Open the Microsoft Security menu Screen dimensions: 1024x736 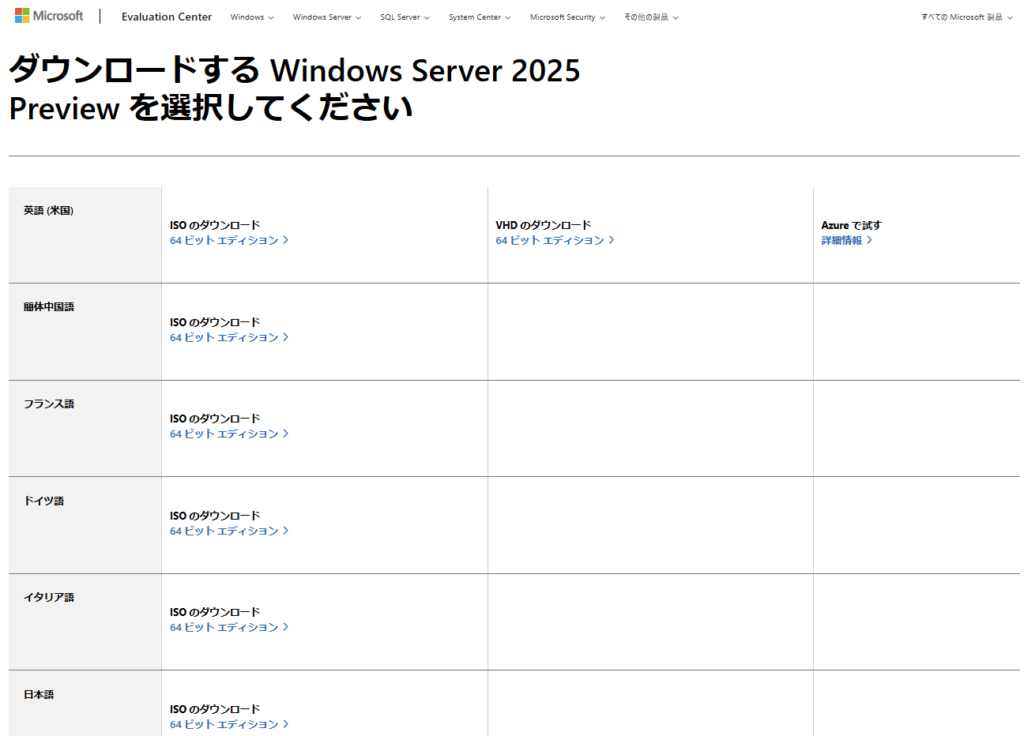567,17
